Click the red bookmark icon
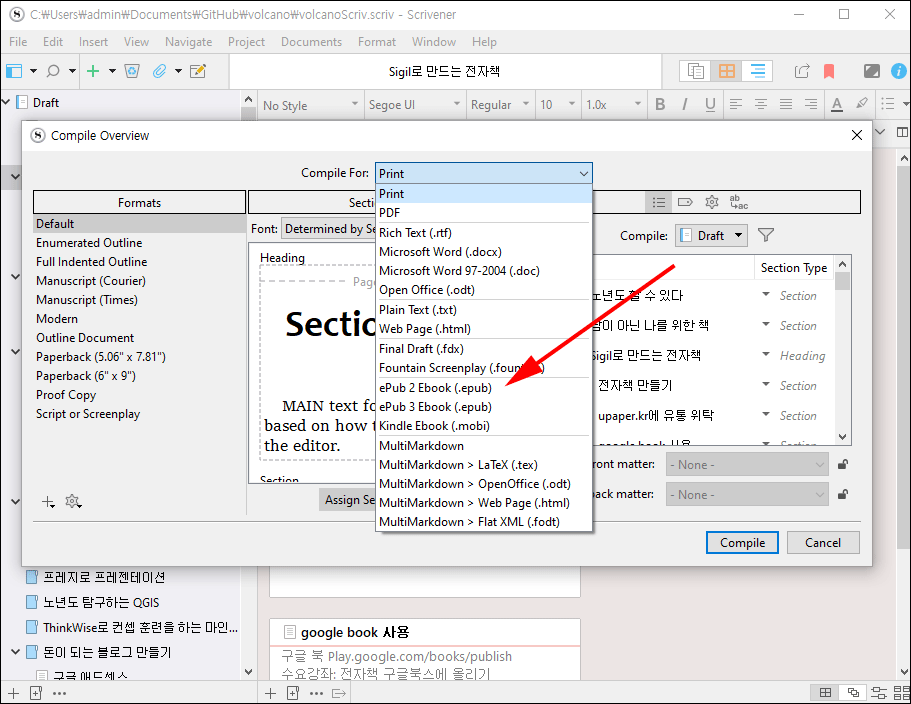The height and width of the screenshot is (704, 911). [x=829, y=71]
